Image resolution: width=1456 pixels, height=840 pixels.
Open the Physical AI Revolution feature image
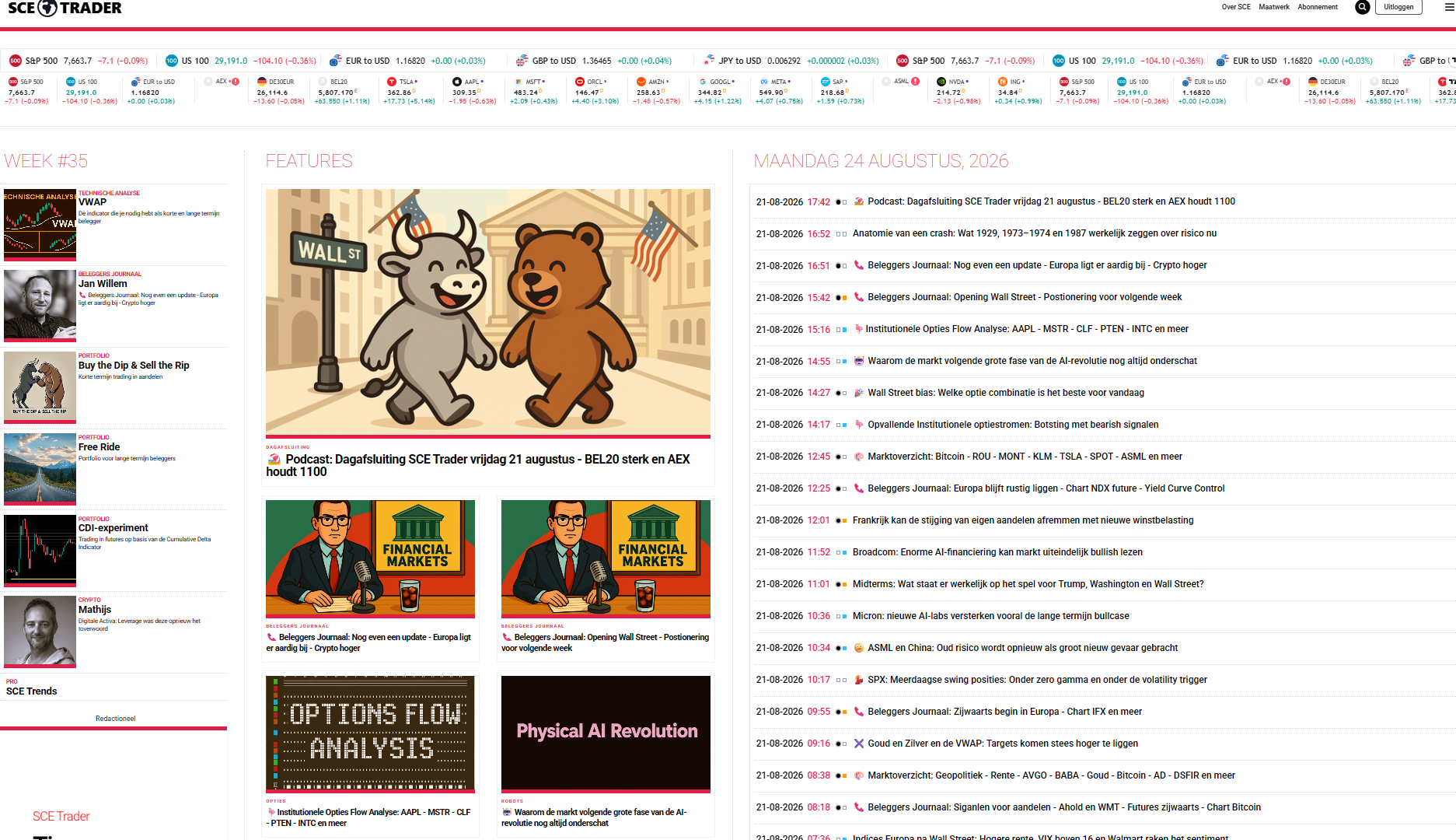click(606, 733)
